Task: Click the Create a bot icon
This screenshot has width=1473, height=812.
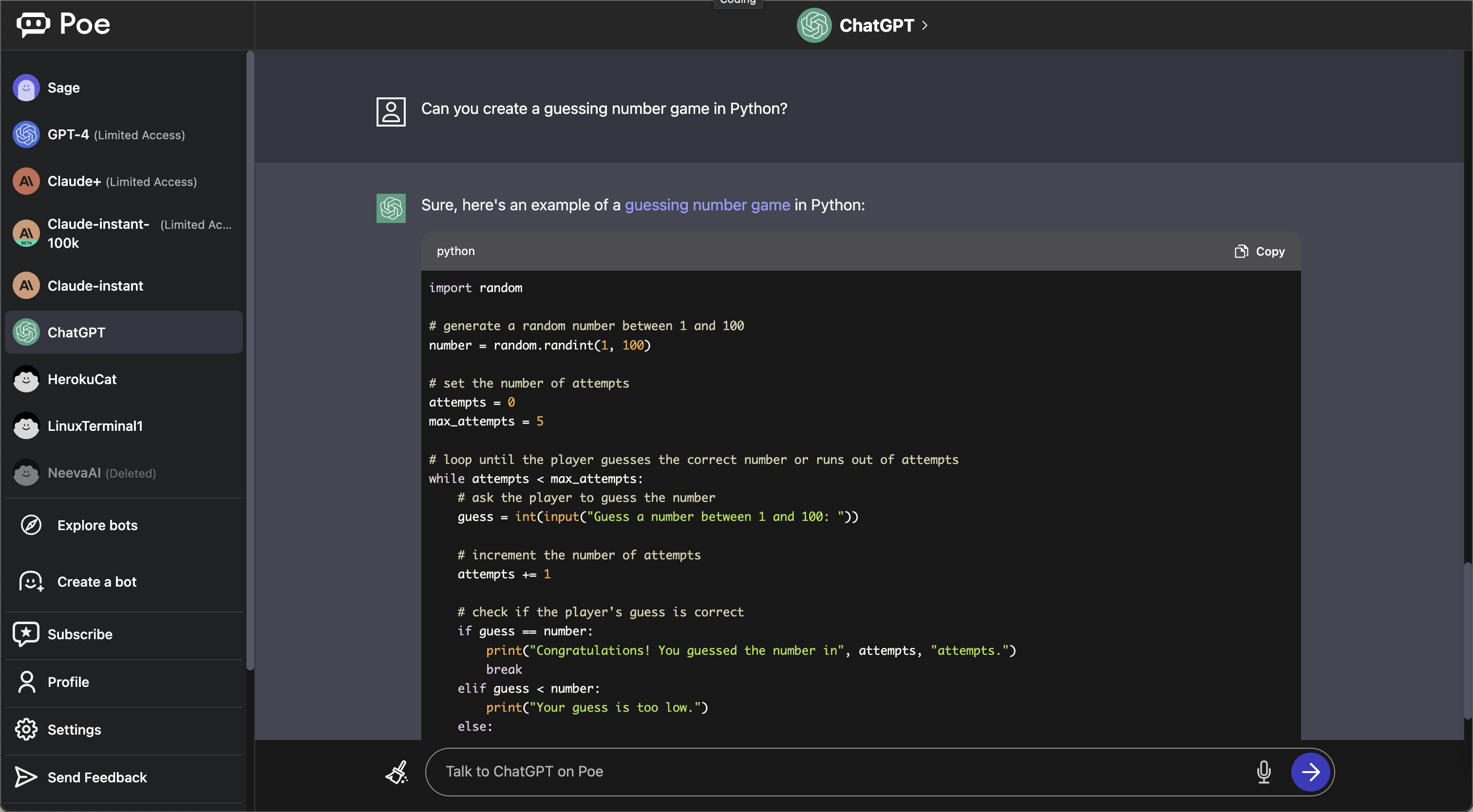Action: coord(31,582)
